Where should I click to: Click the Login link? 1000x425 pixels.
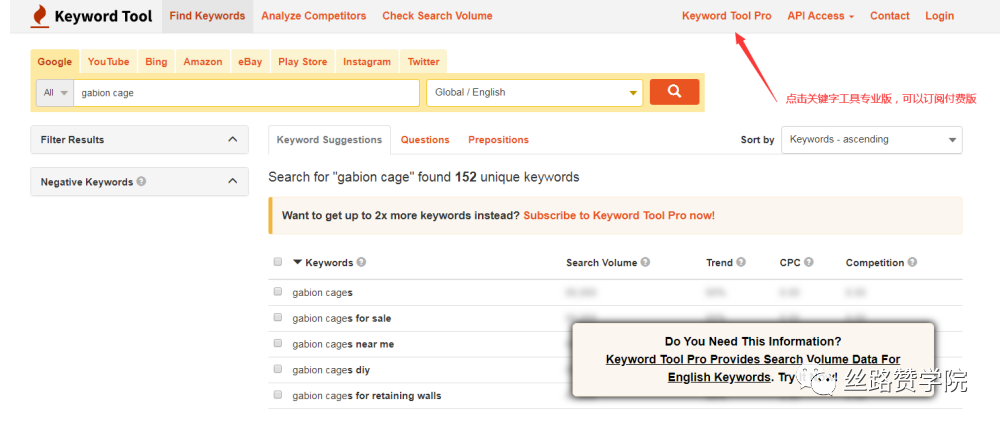[939, 16]
